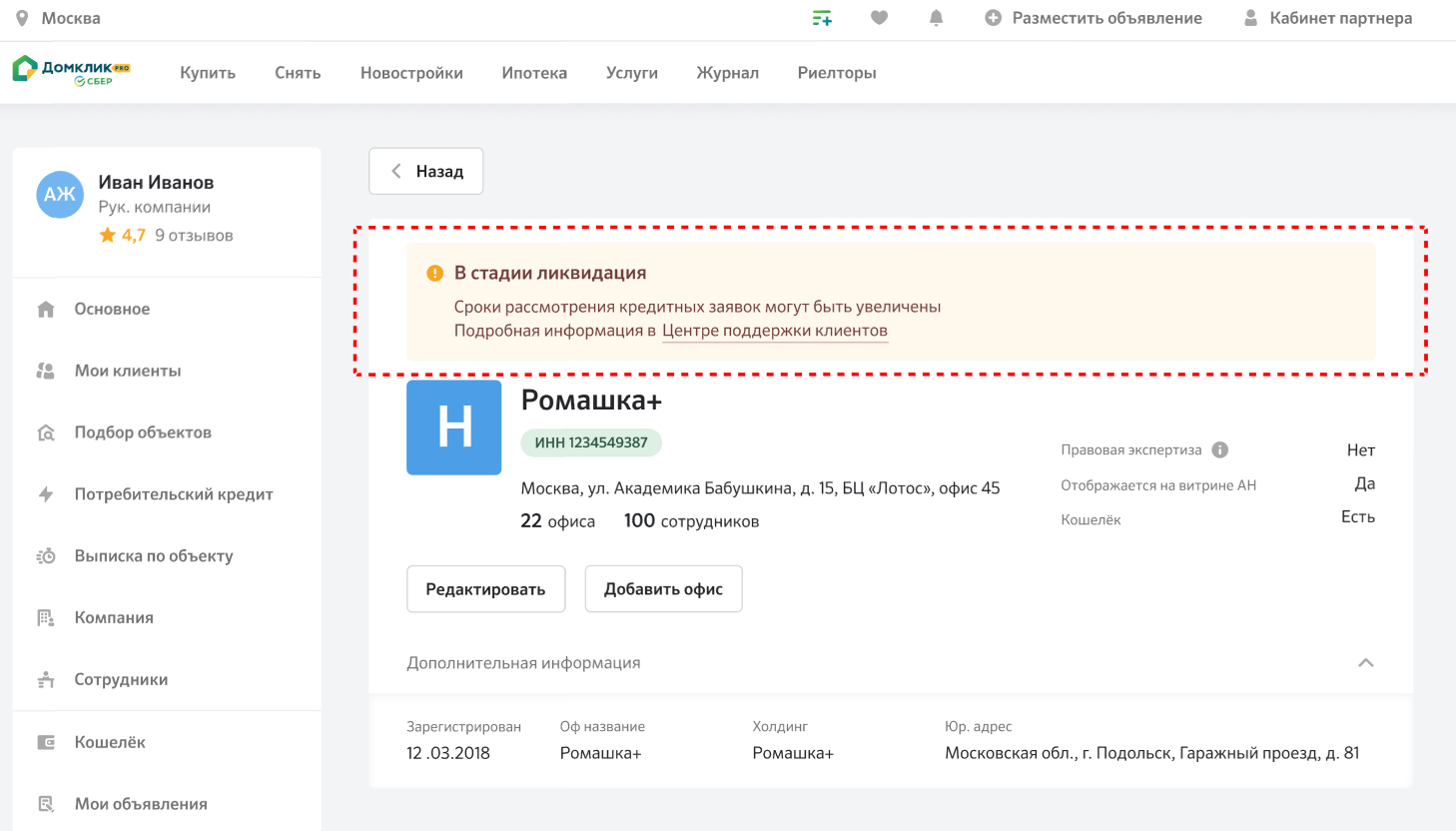The height and width of the screenshot is (831, 1456).
Task: Click the Домклик logo
Action: pyautogui.click(x=71, y=71)
